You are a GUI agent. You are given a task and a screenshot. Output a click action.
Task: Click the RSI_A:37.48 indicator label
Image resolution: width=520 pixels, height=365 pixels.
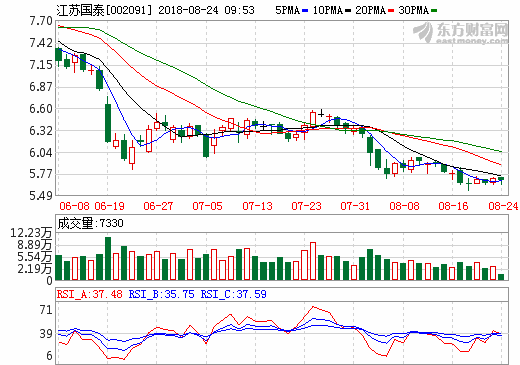[x=90, y=294]
